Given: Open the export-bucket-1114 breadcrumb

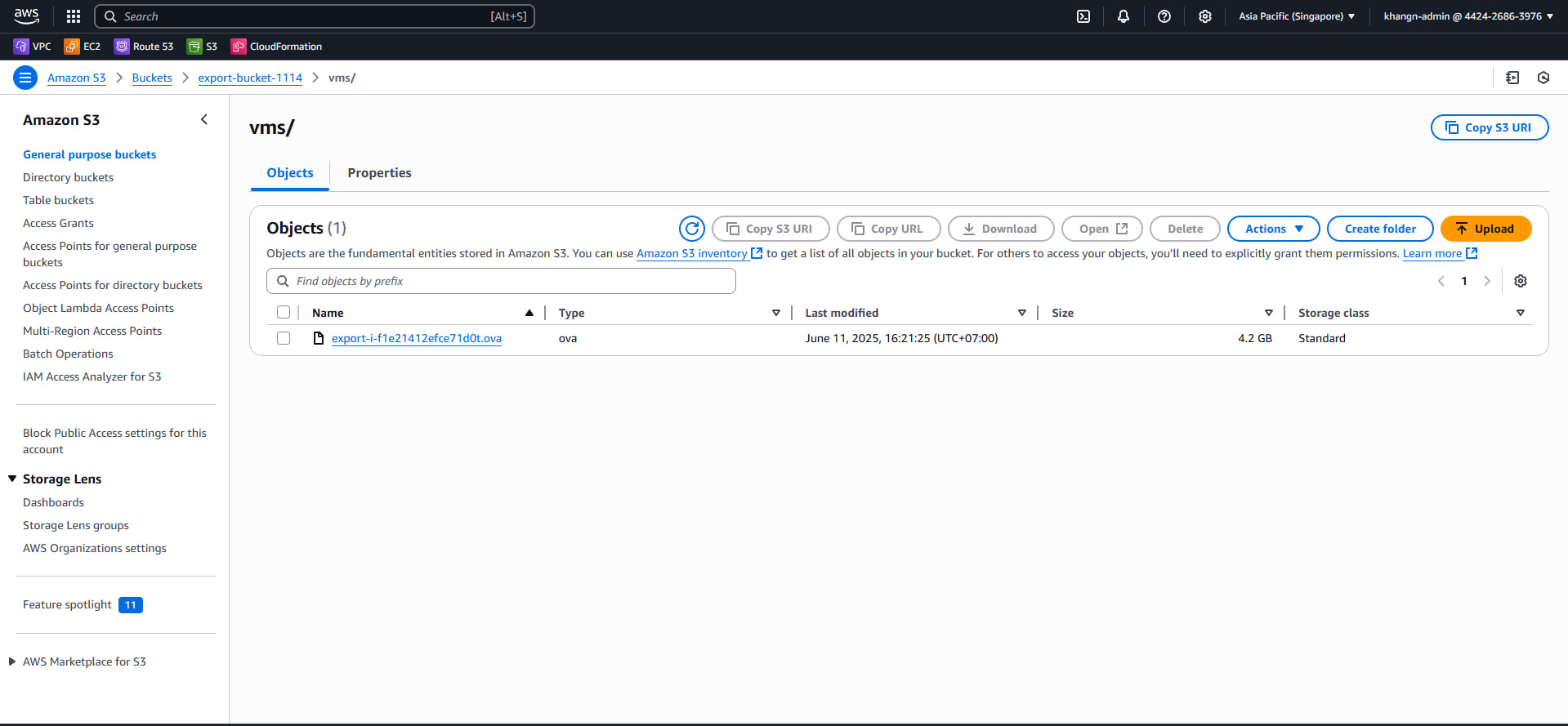Looking at the screenshot, I should click(x=250, y=78).
